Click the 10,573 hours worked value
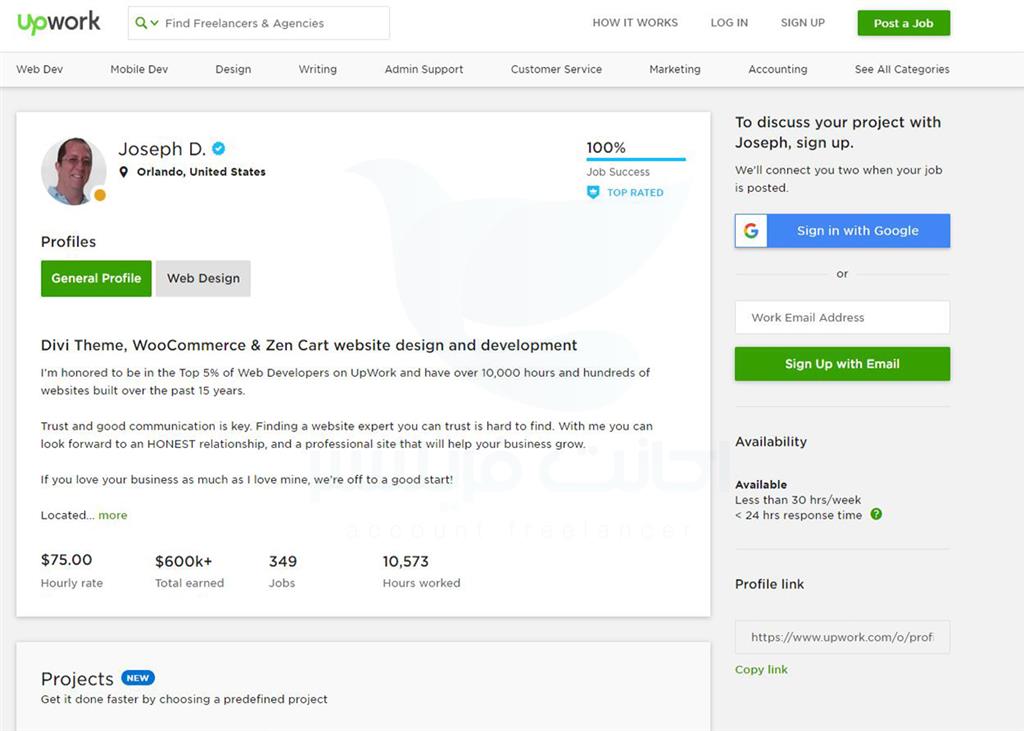This screenshot has width=1024, height=731. click(x=406, y=561)
